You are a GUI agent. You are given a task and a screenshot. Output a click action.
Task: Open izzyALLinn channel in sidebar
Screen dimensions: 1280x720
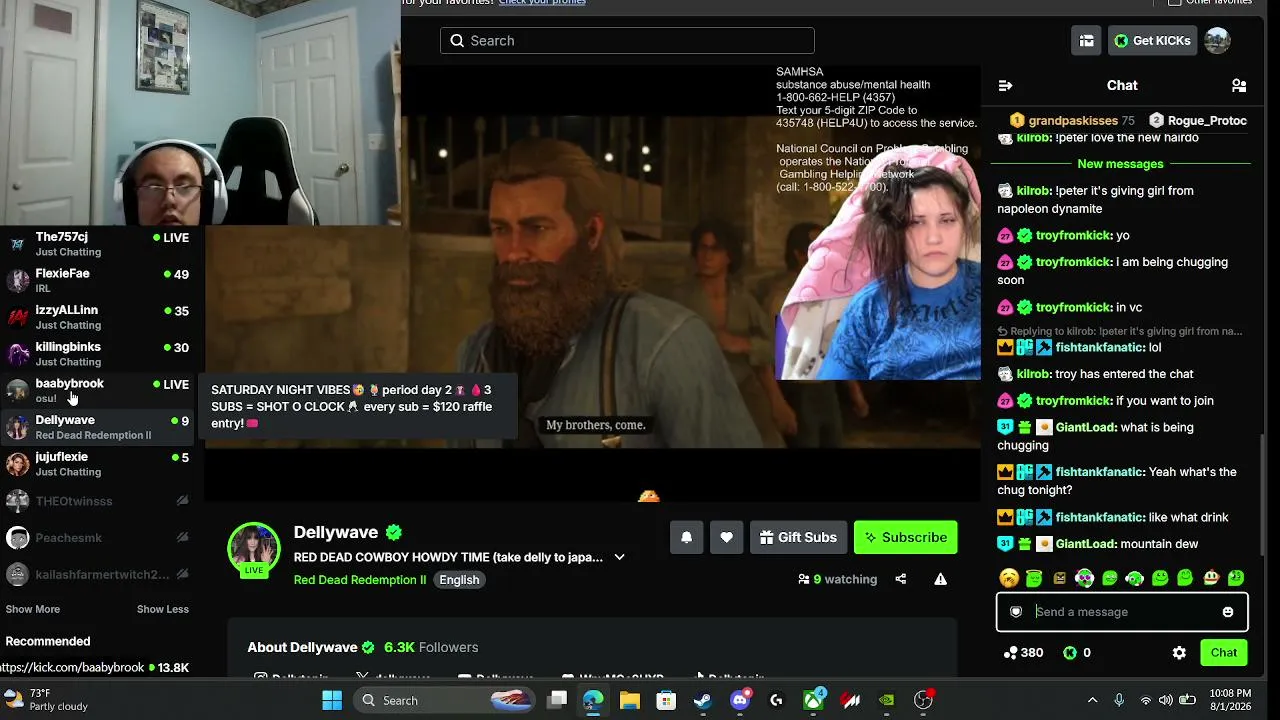click(98, 317)
